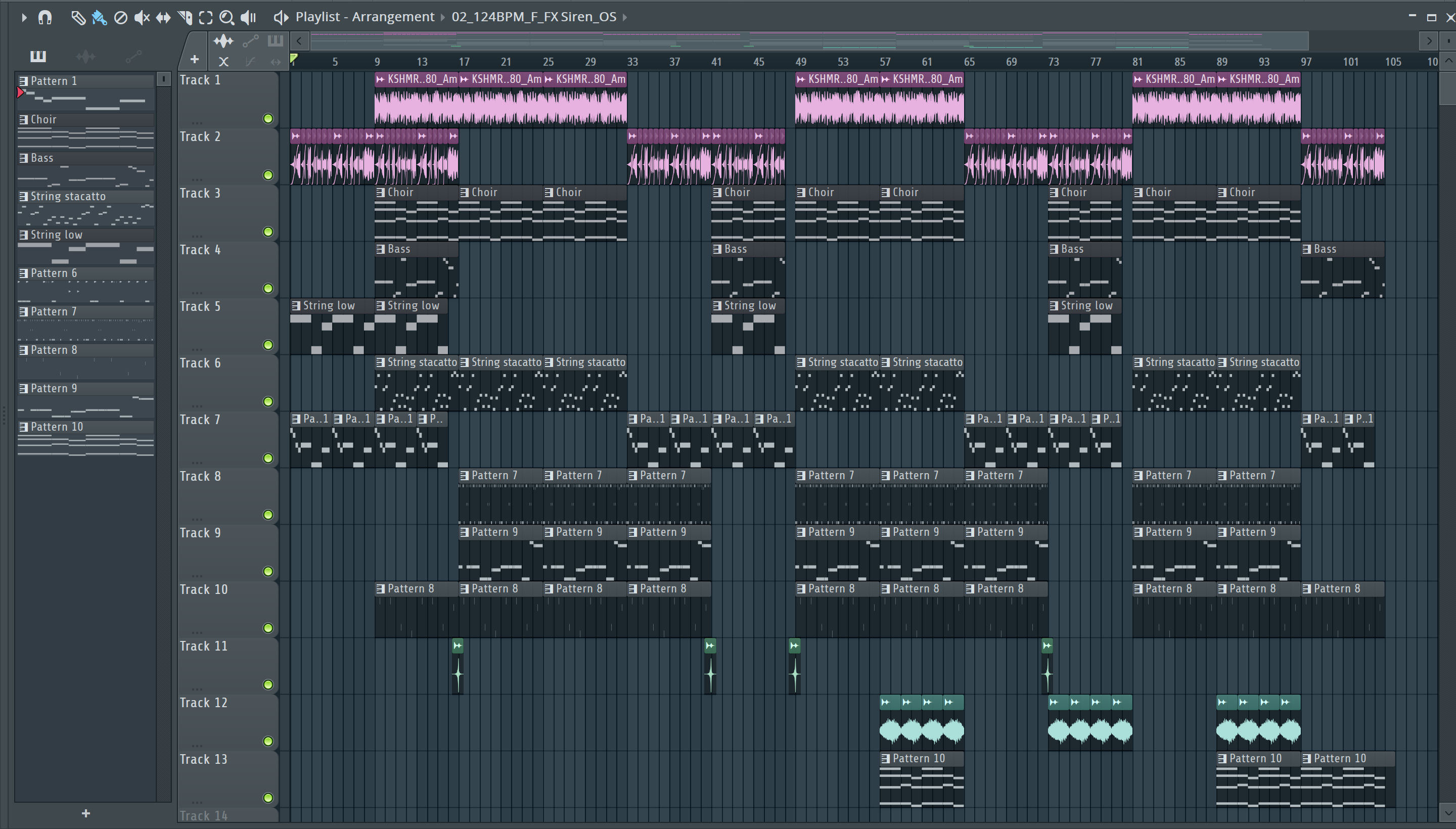Image resolution: width=1456 pixels, height=829 pixels.
Task: Open menu icon of first Pattern 10 clip
Action: pyautogui.click(x=885, y=759)
